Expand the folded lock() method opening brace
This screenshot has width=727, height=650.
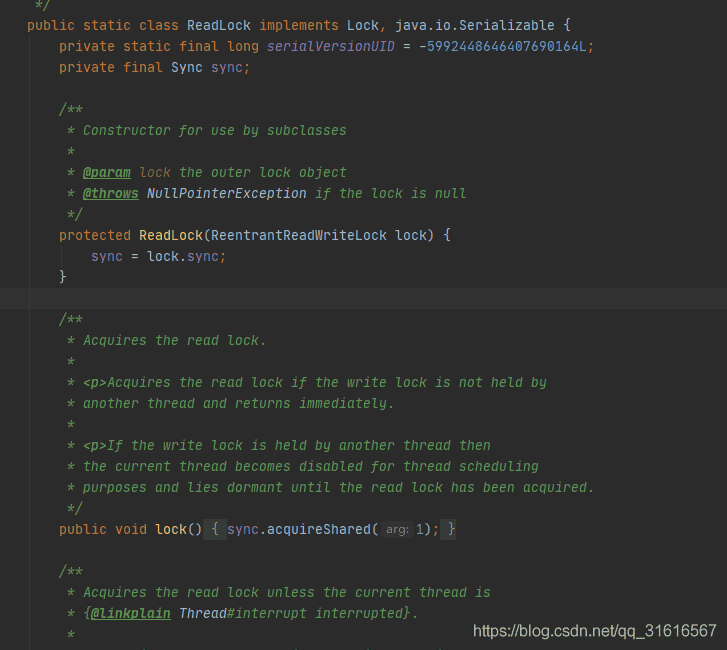pyautogui.click(x=215, y=529)
